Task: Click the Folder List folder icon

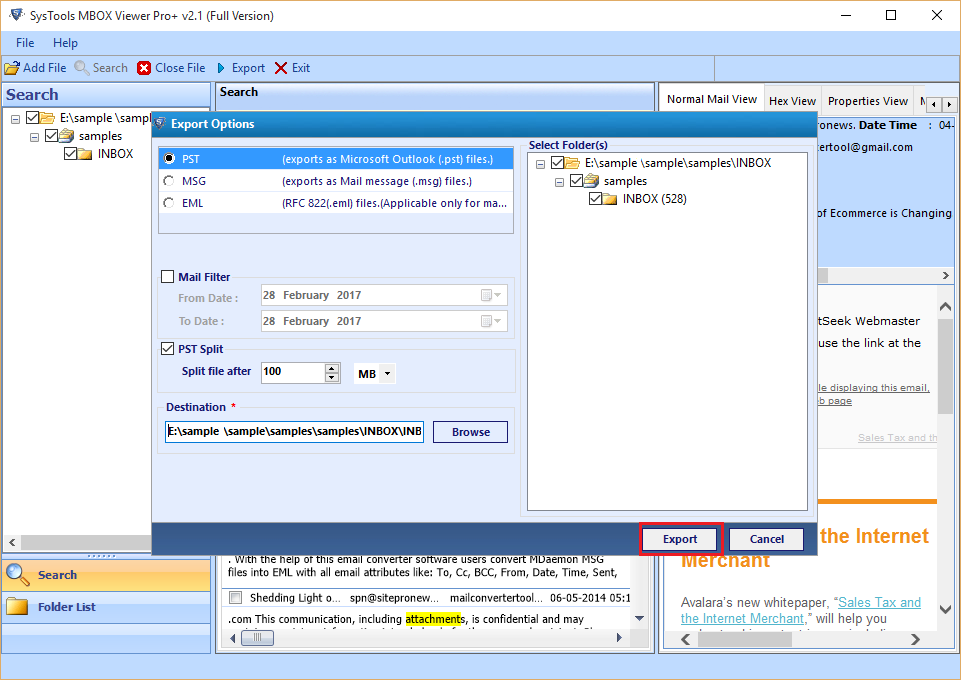Action: click(x=17, y=606)
